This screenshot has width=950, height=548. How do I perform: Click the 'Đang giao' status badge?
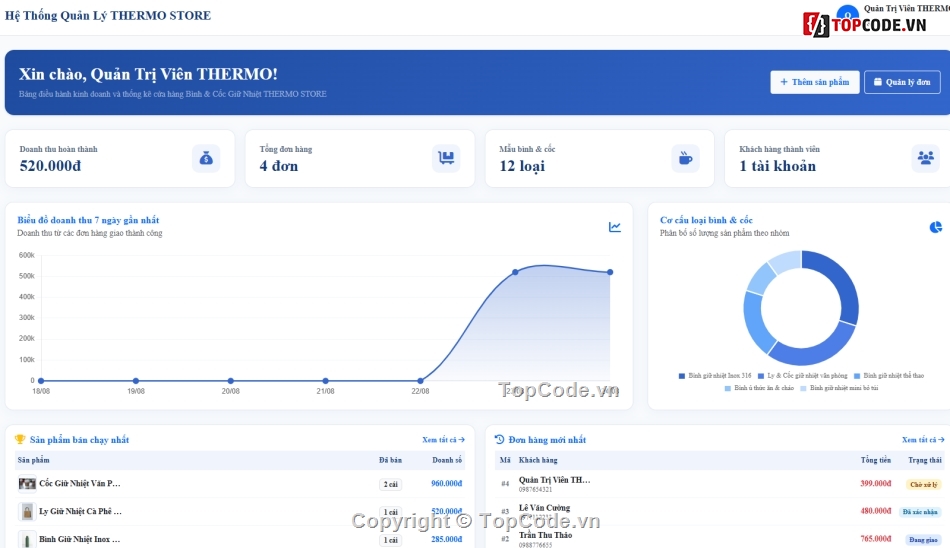923,540
